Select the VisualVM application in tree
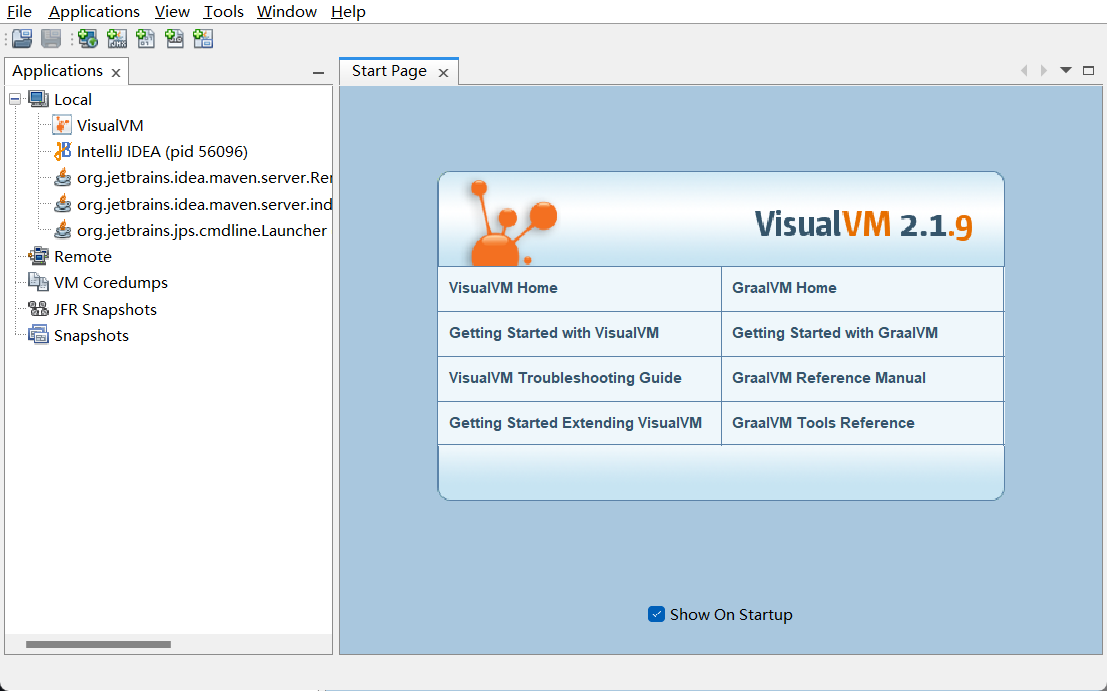Viewport: 1107px width, 691px height. [110, 126]
